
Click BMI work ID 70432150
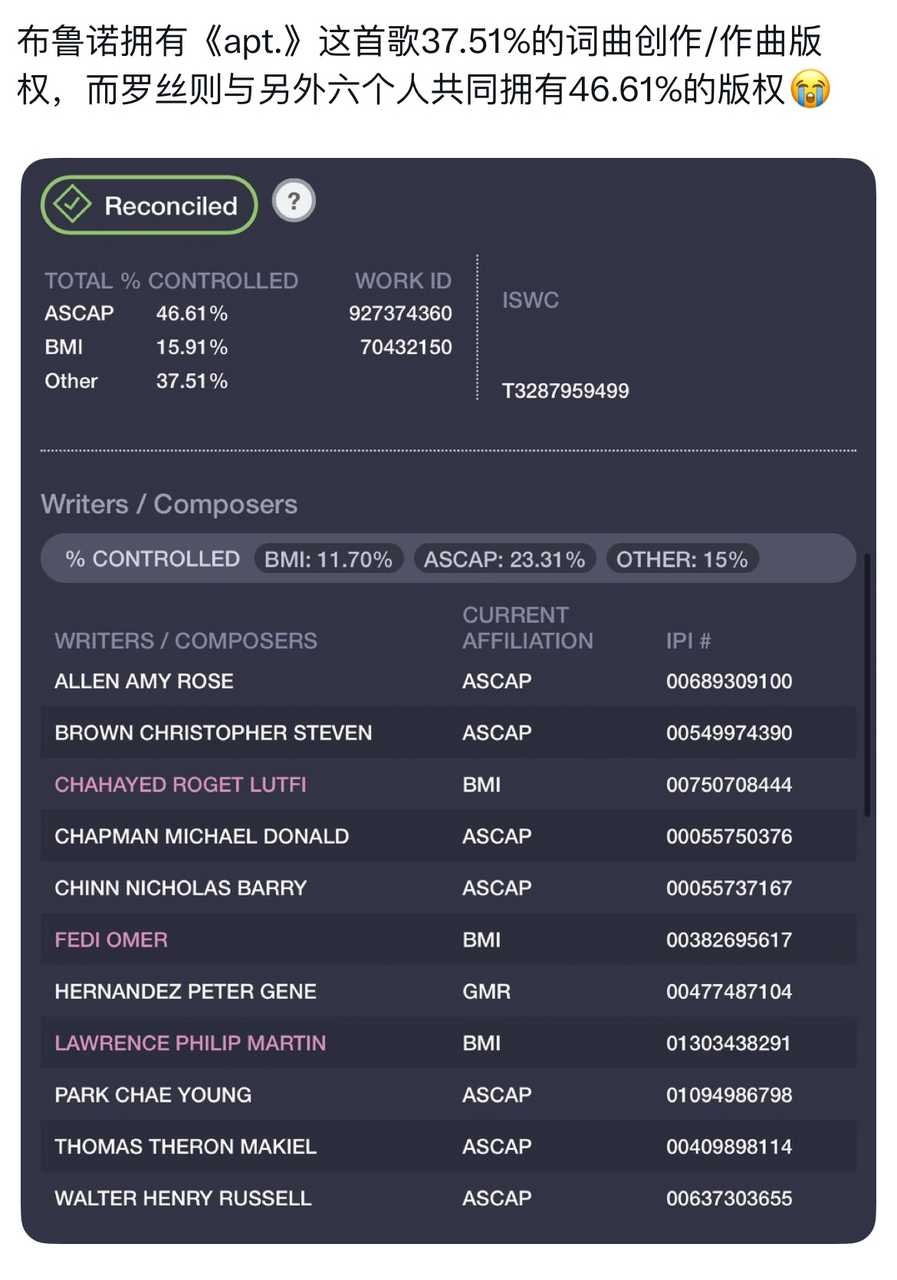tap(405, 348)
